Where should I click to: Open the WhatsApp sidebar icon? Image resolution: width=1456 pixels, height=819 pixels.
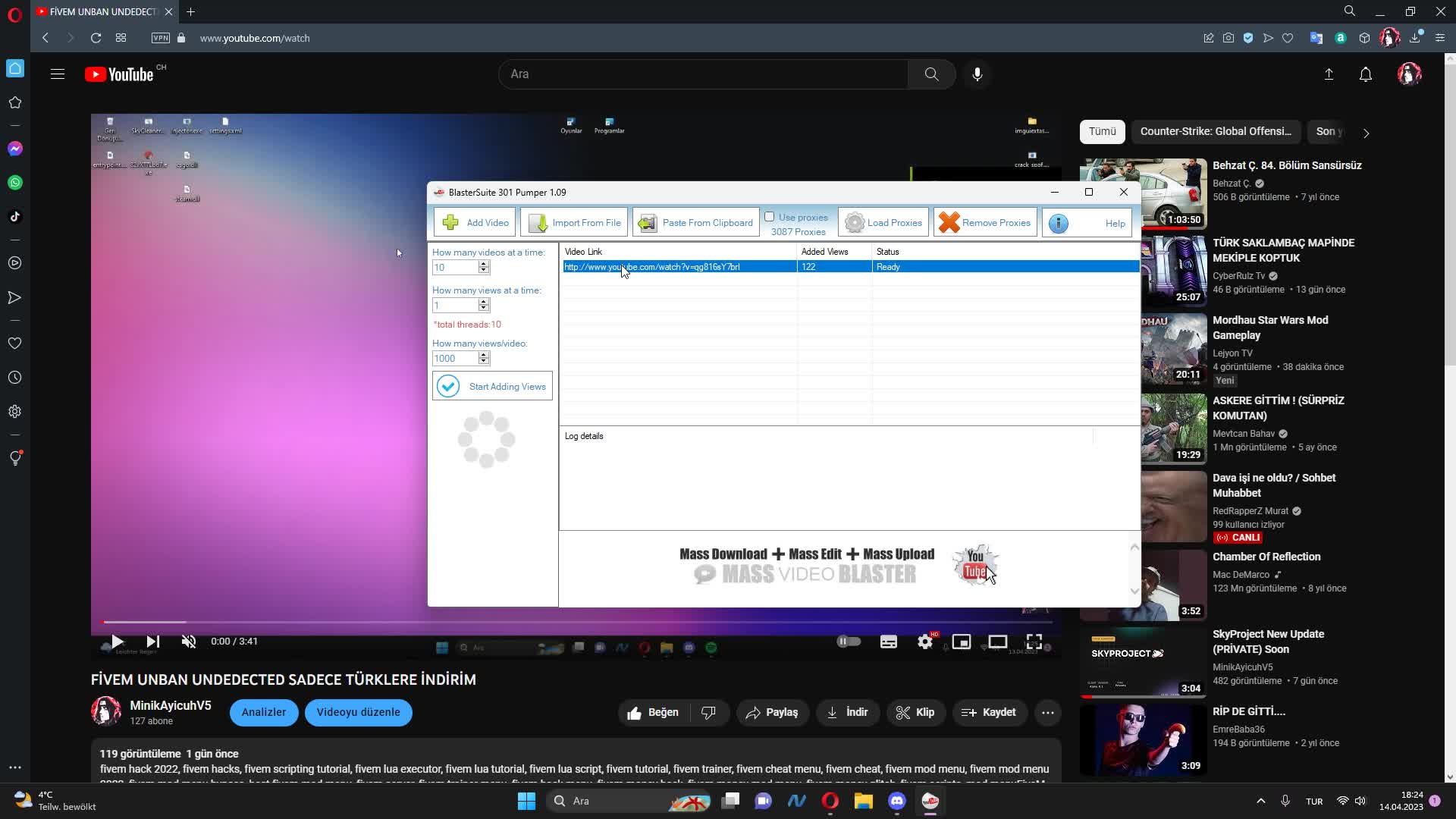click(15, 183)
